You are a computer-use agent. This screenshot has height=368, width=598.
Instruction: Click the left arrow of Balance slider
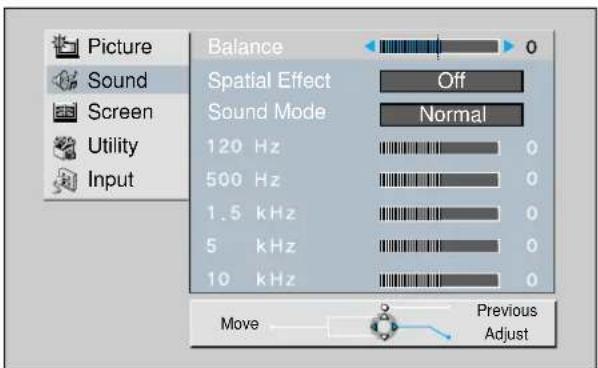click(370, 47)
